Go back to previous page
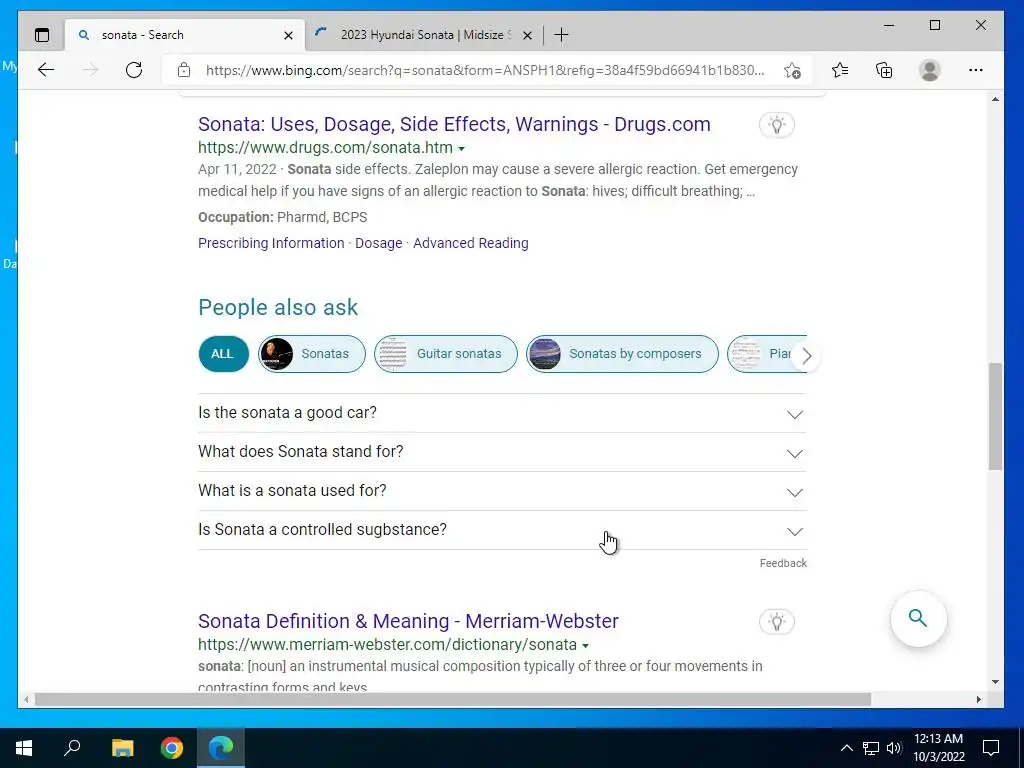Viewport: 1024px width, 768px height. [x=46, y=70]
